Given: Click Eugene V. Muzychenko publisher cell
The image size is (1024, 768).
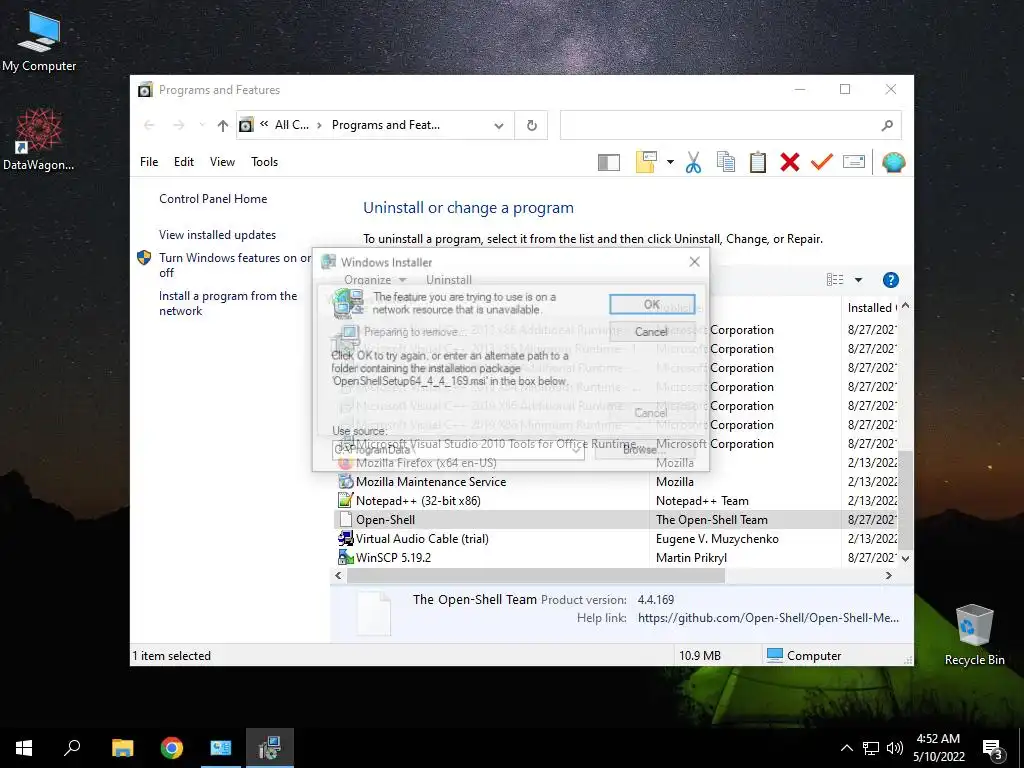Looking at the screenshot, I should tap(717, 539).
